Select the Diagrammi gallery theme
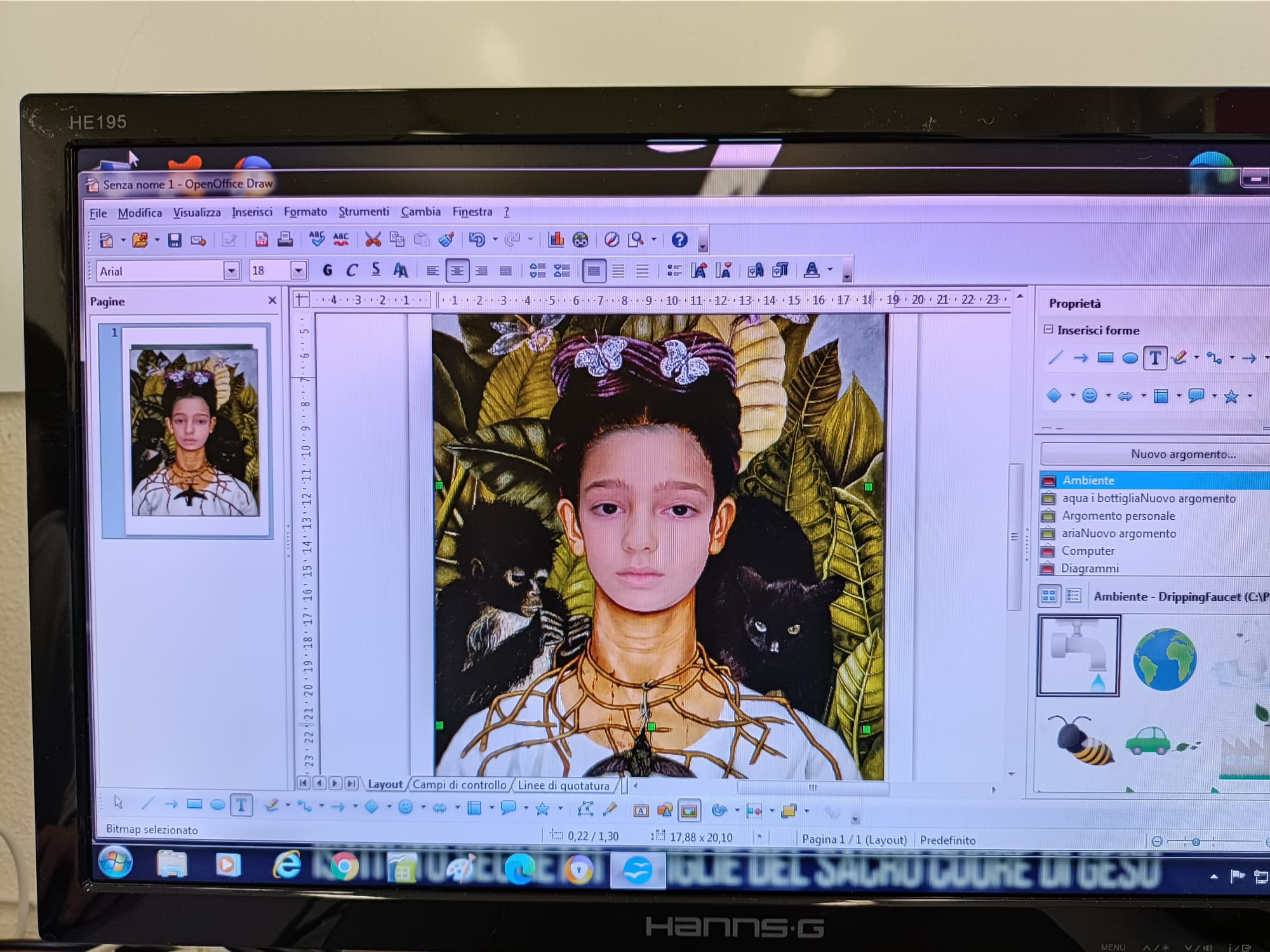This screenshot has height=952, width=1270. (1090, 569)
